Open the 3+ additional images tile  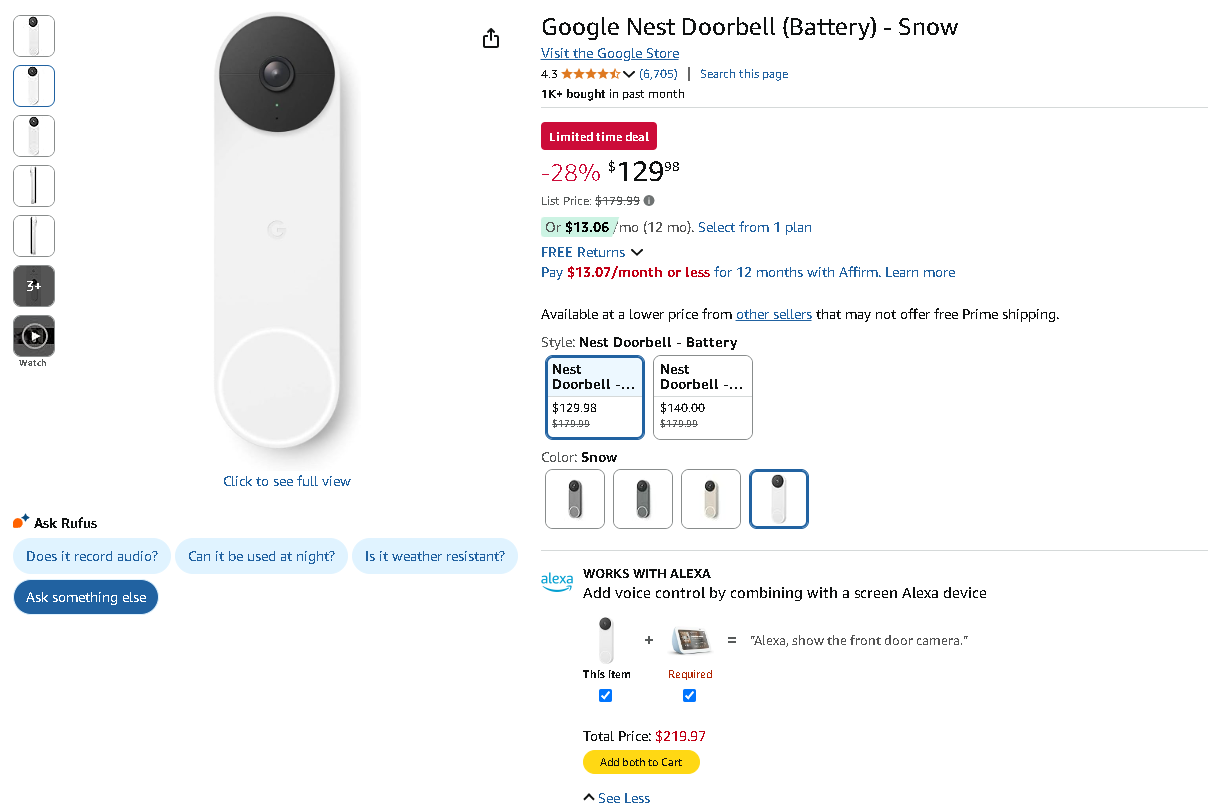point(33,285)
